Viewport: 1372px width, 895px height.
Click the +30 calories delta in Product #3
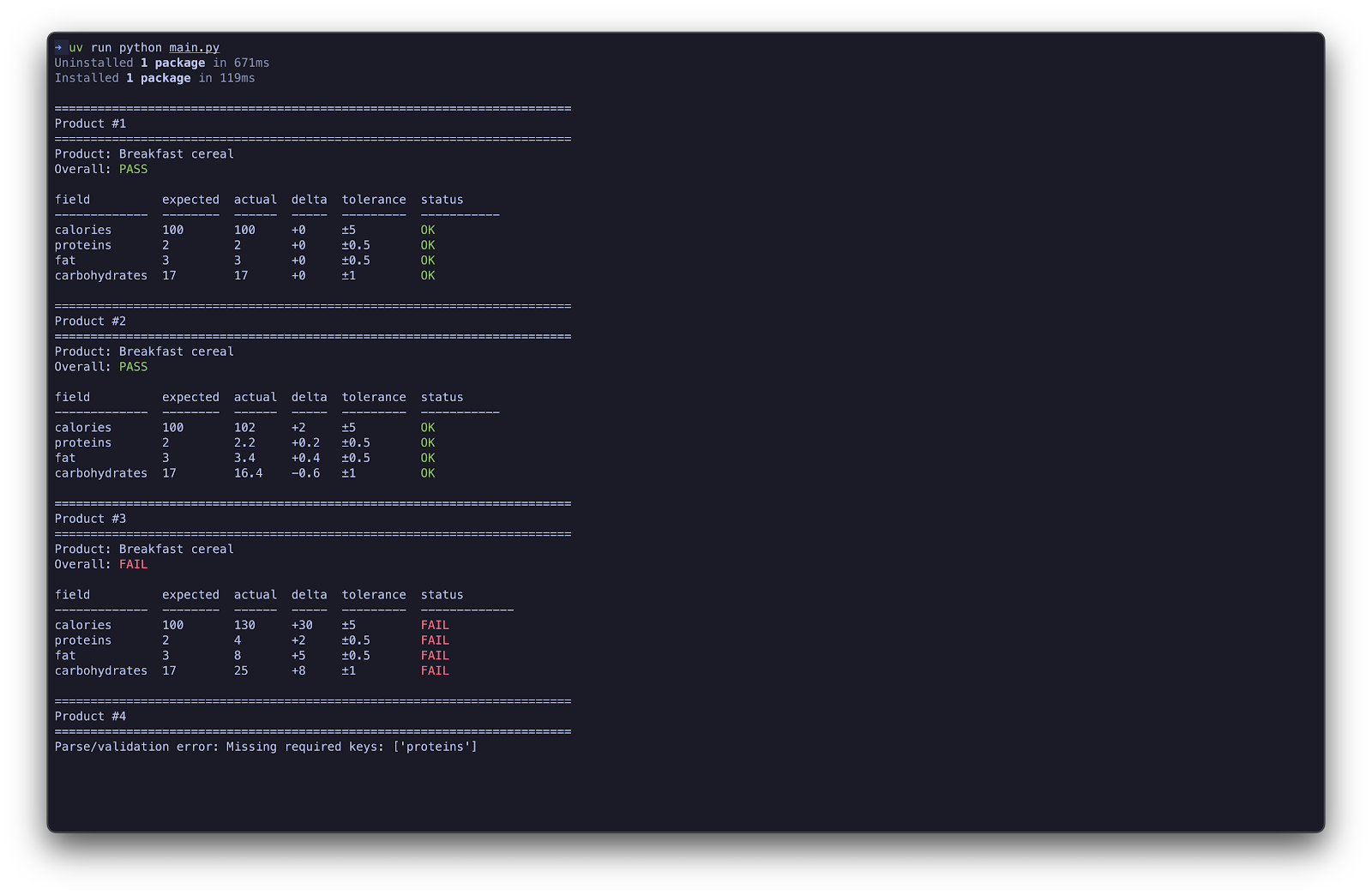pyautogui.click(x=302, y=626)
